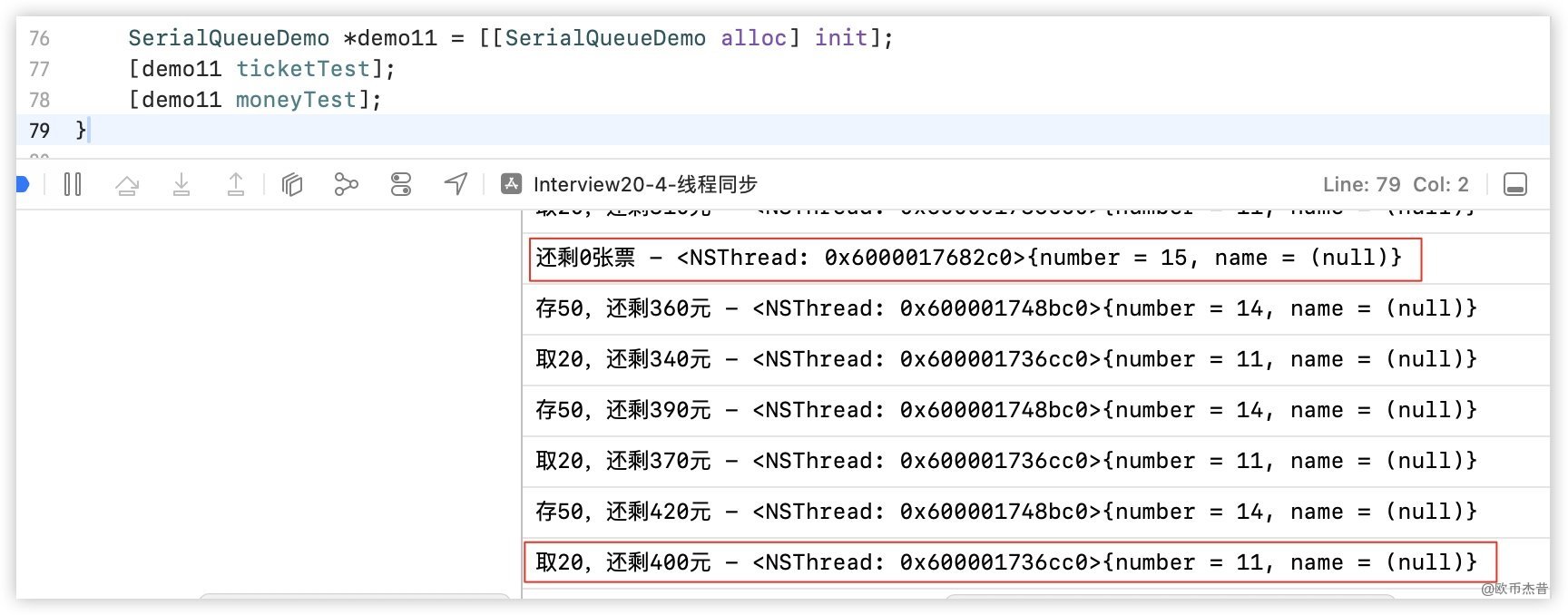
Task: Click the Step Into debug icon
Action: click(181, 185)
